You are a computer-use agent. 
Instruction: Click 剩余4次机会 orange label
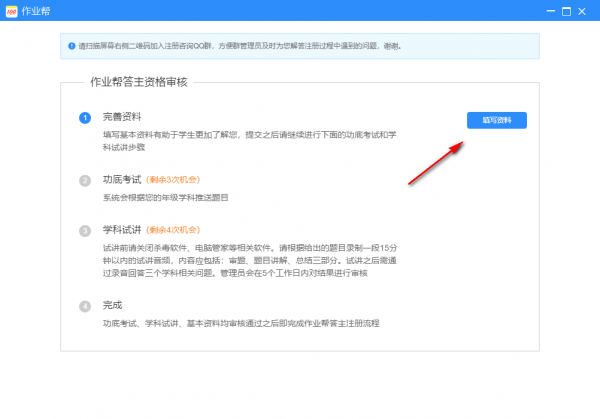click(x=173, y=230)
